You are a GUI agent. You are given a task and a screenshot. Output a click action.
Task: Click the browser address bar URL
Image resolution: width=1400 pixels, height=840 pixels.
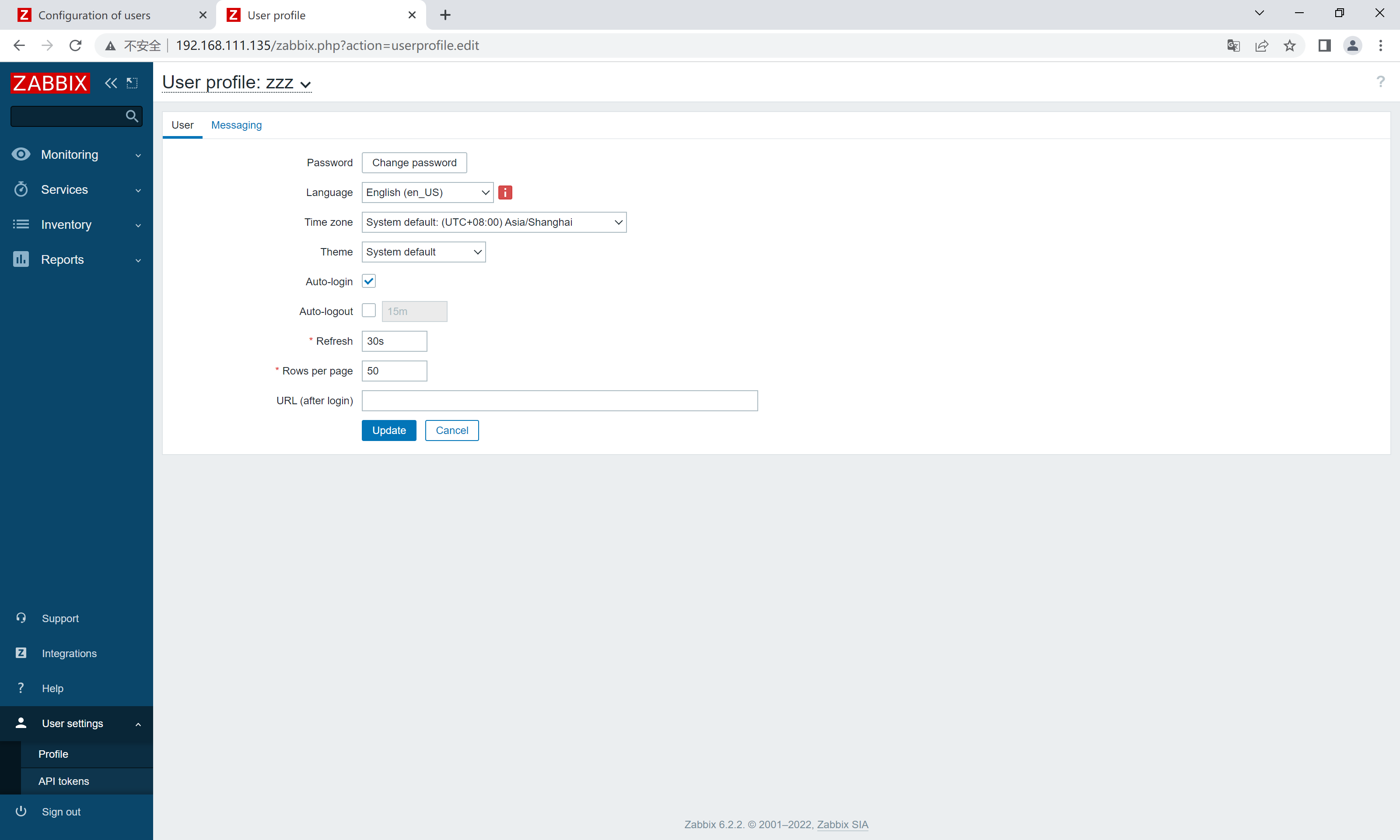tap(327, 45)
